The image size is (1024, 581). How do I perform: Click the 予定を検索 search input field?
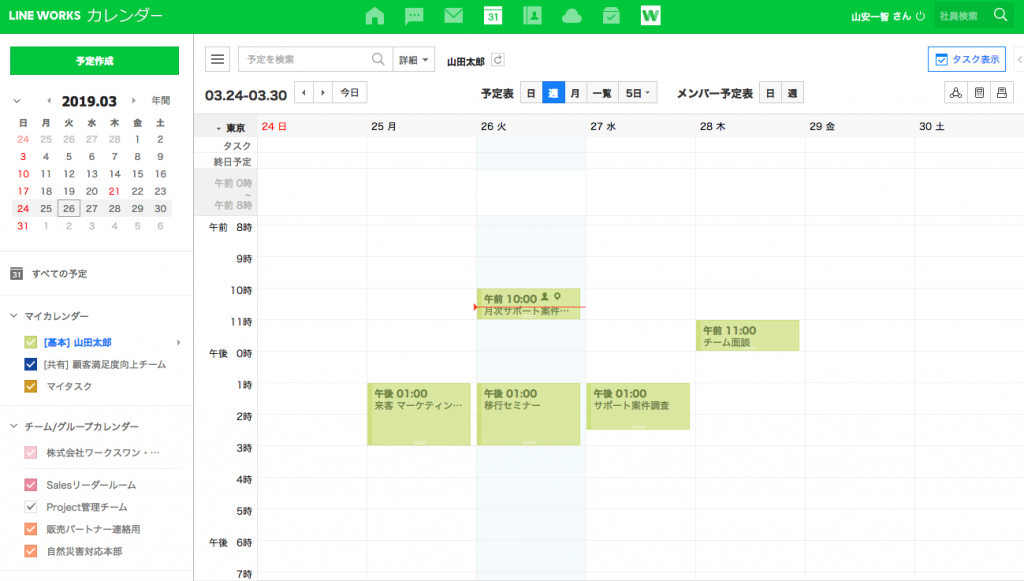[x=305, y=60]
